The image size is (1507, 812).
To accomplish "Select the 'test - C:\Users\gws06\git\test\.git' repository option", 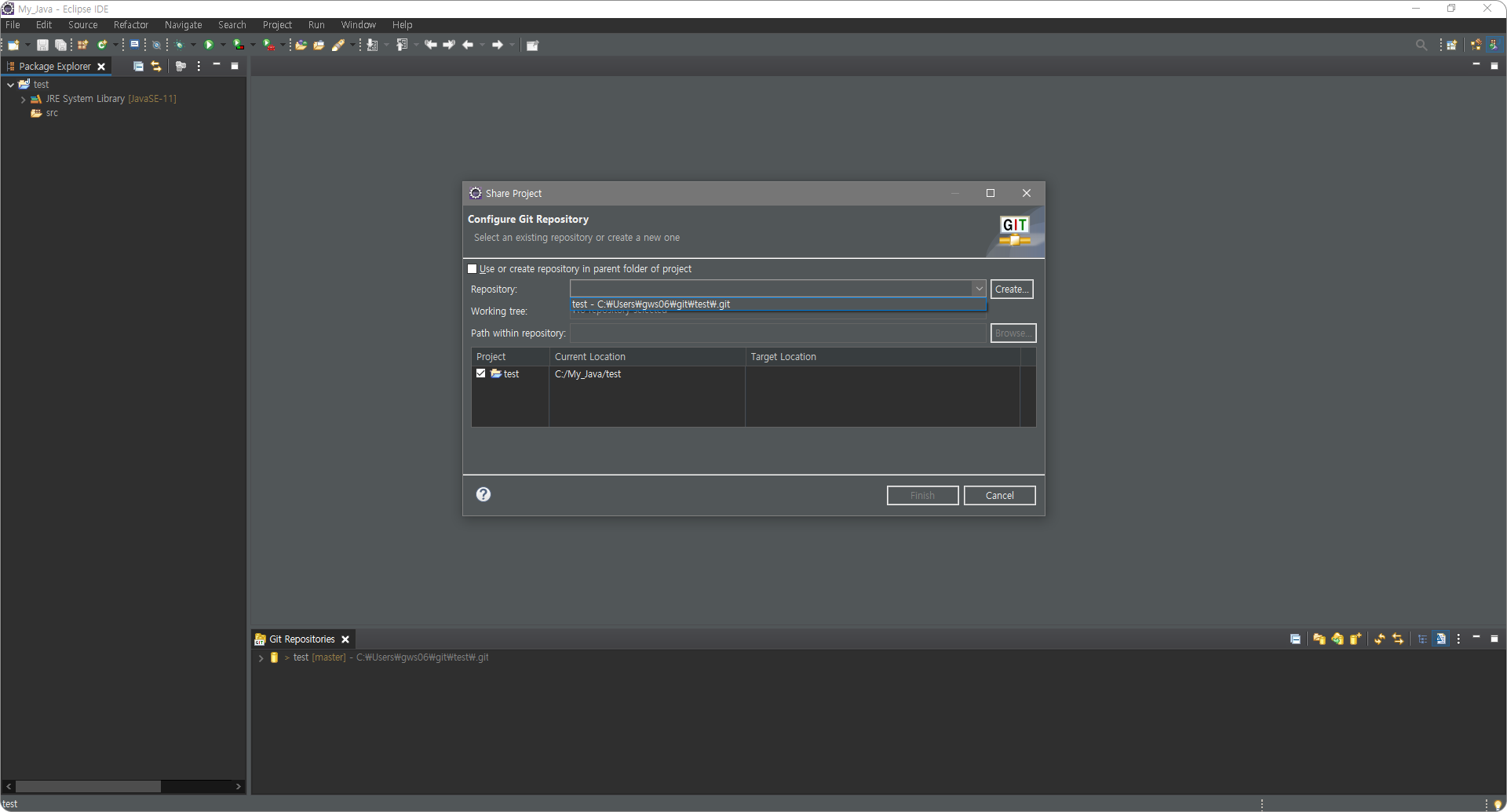I will click(777, 304).
